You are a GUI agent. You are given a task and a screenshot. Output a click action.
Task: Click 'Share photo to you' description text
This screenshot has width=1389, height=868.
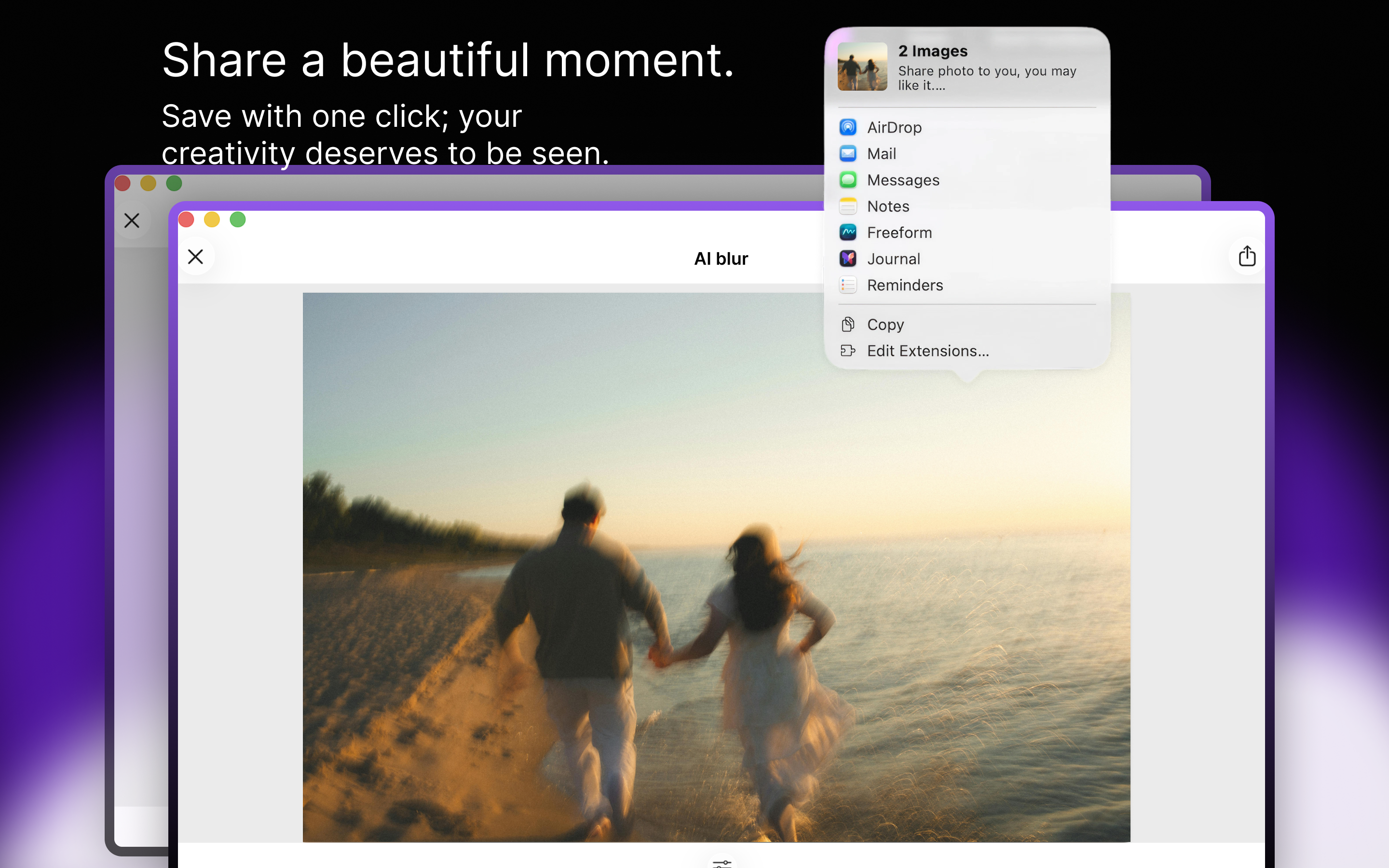coord(987,78)
